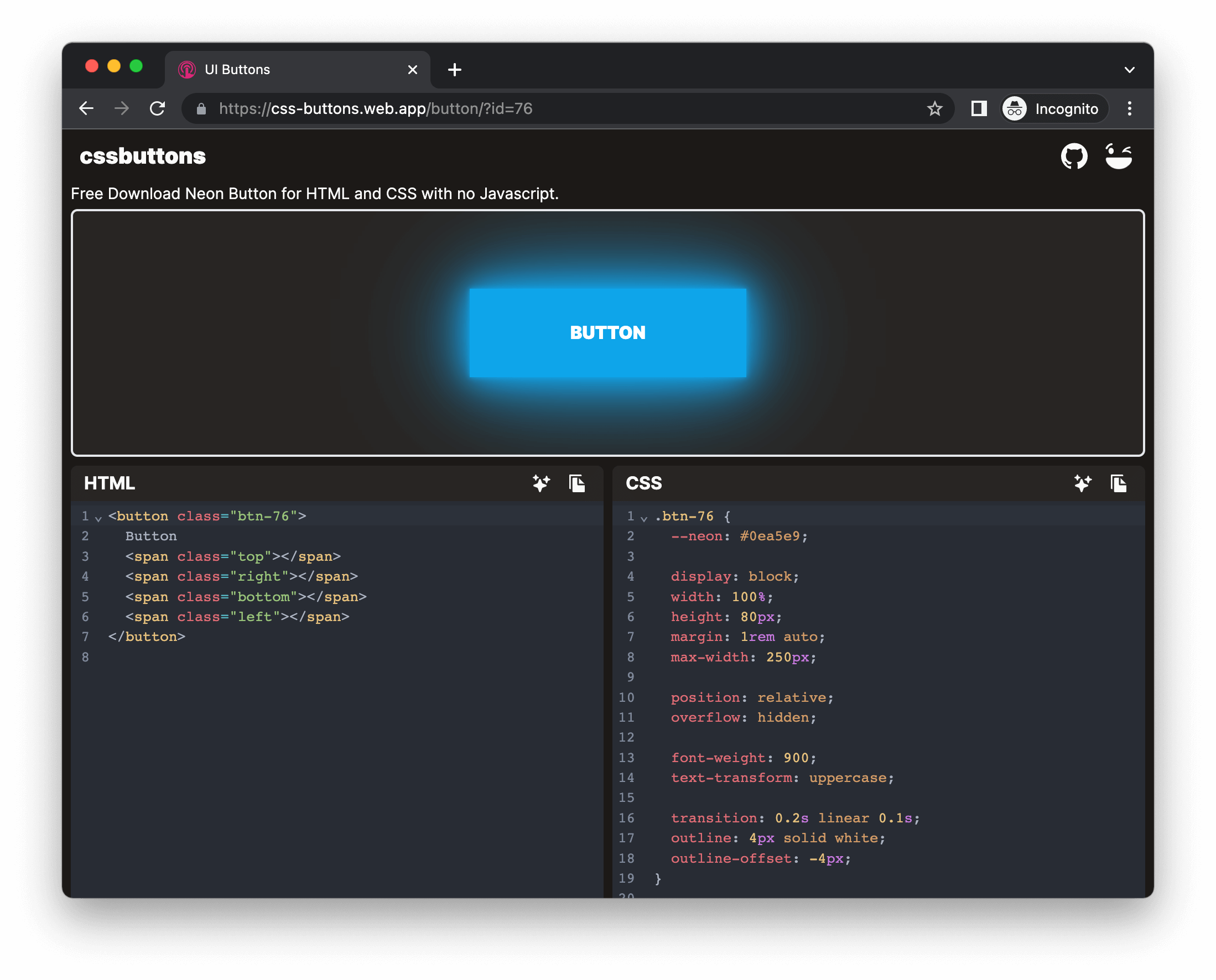This screenshot has width=1216, height=980.
Task: Click the cssbuttons logo link
Action: click(x=142, y=157)
